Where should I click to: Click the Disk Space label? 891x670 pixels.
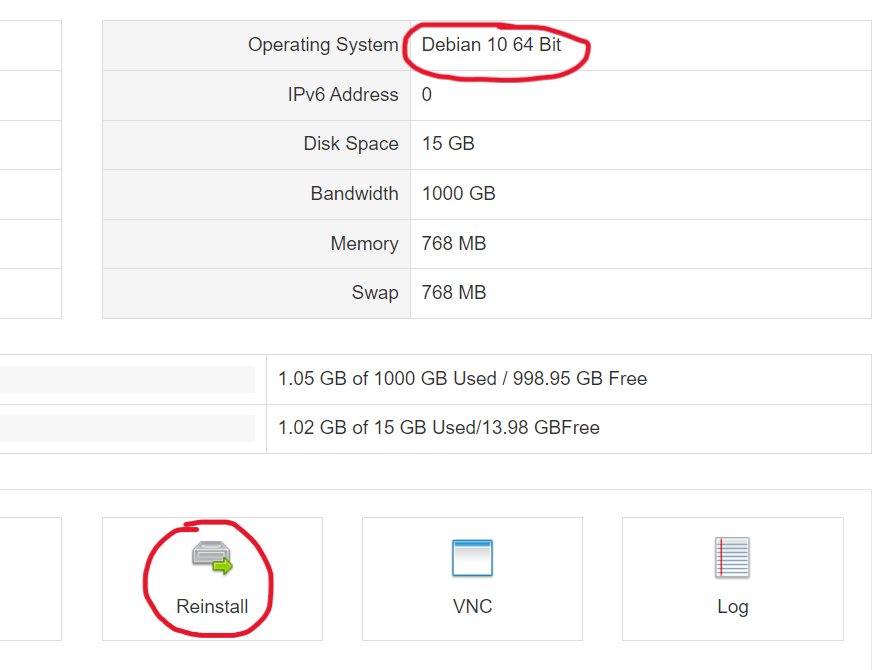351,144
